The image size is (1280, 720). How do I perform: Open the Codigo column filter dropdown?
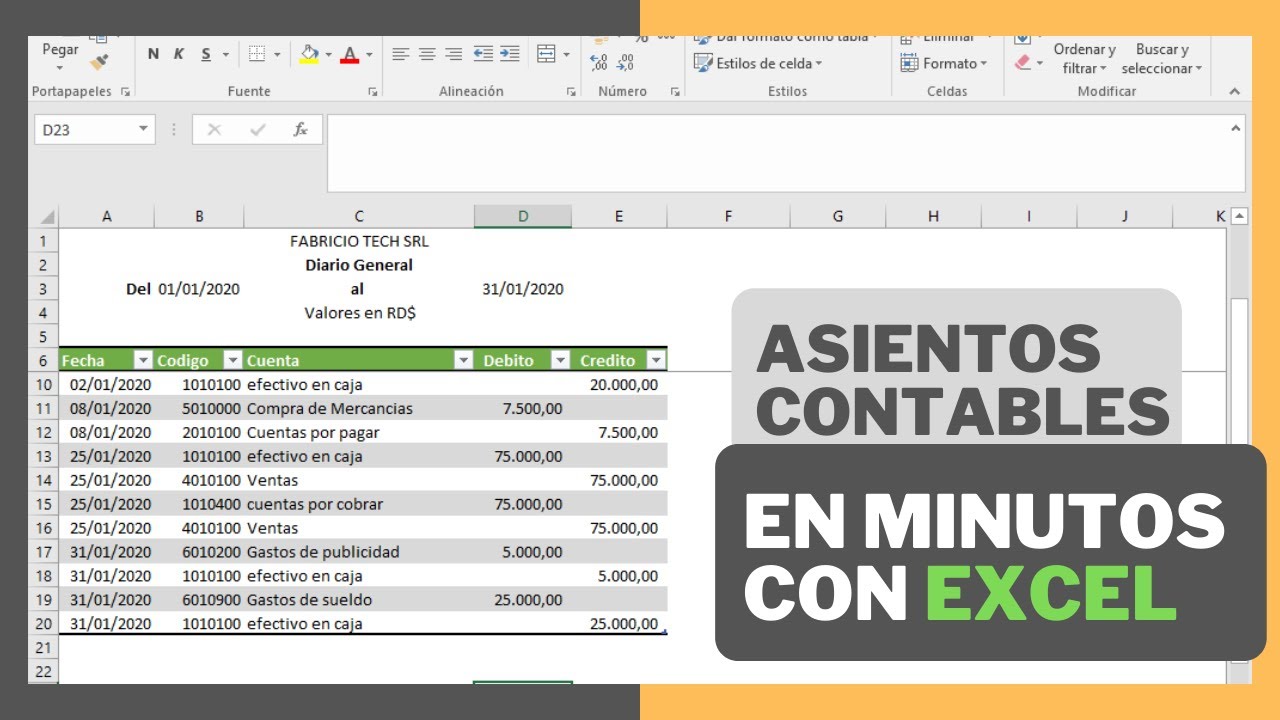(232, 360)
